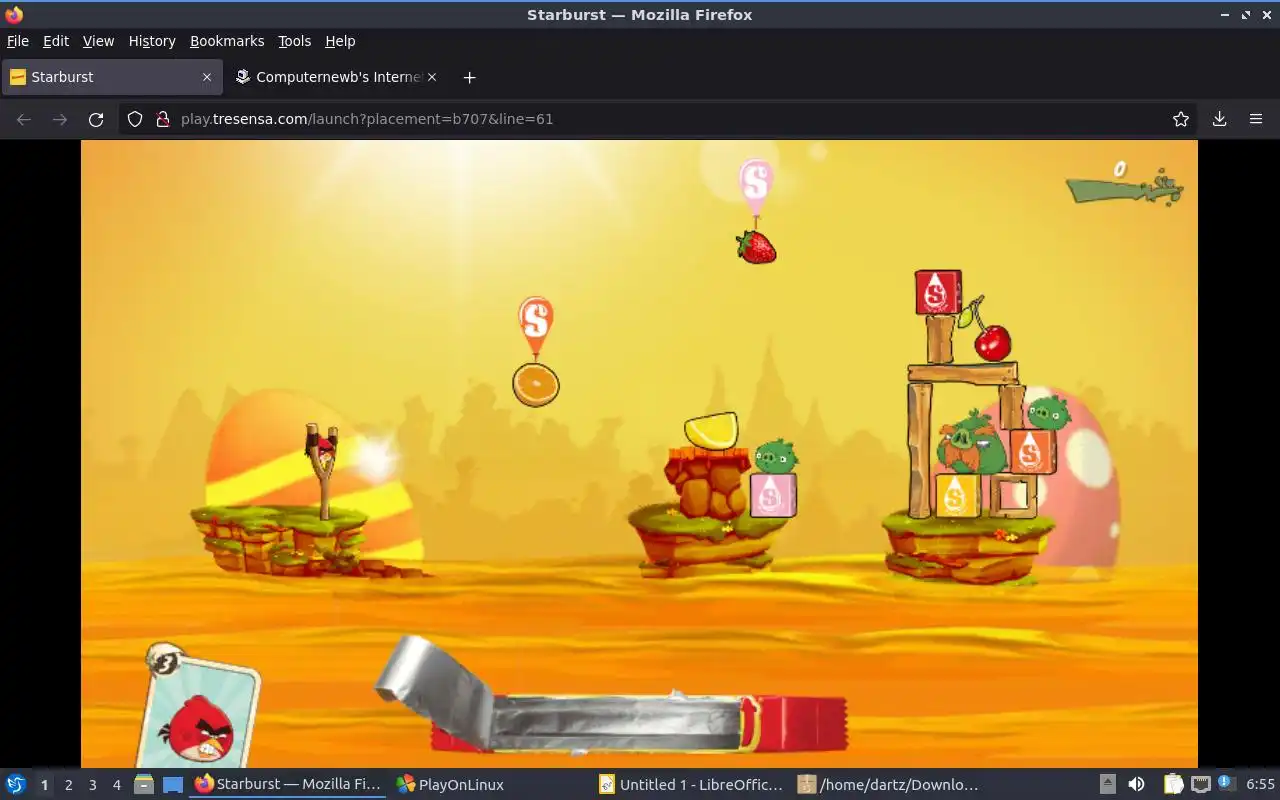The image size is (1280, 800).
Task: Switch to PlayOnLinux window
Action: click(x=450, y=785)
